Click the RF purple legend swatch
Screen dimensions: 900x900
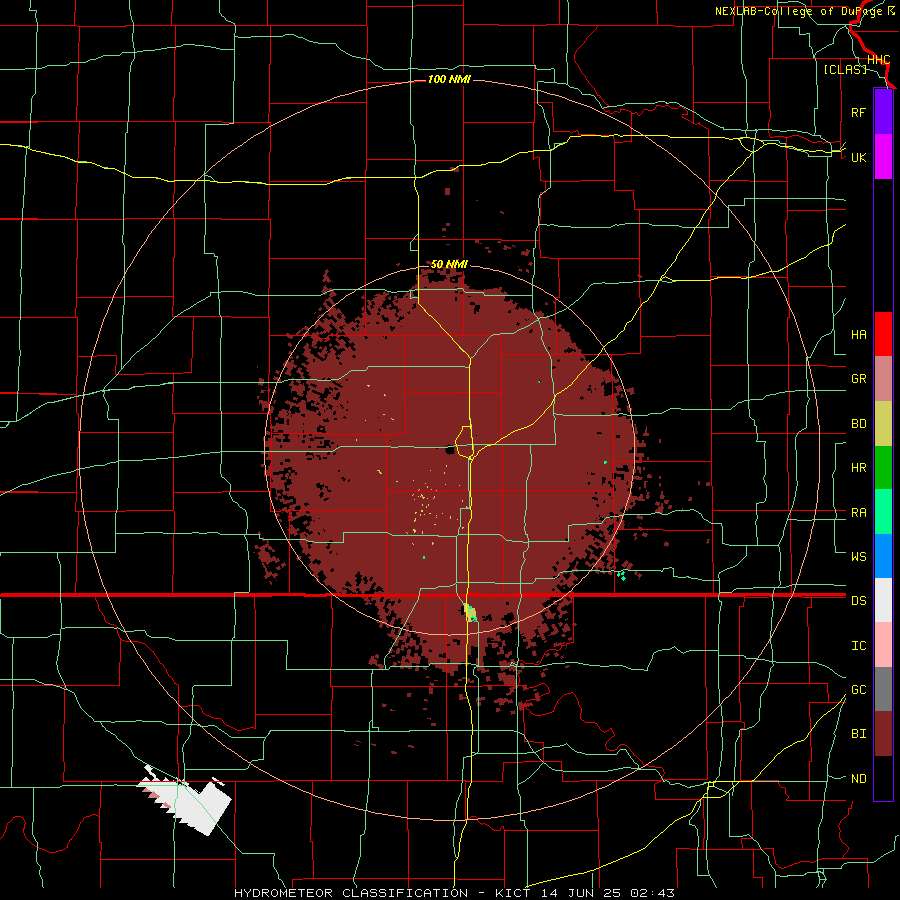[x=883, y=112]
